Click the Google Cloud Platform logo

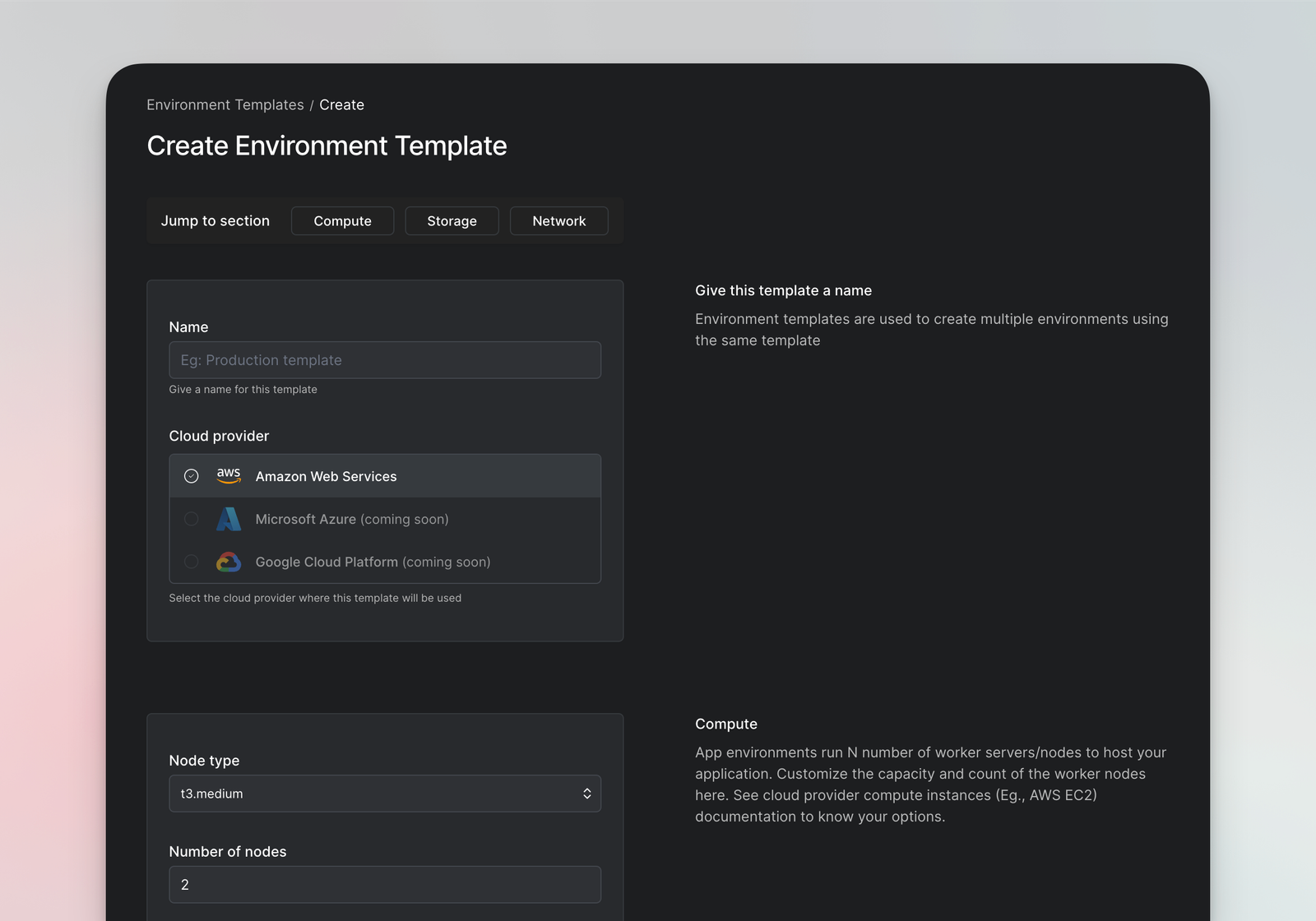[229, 562]
